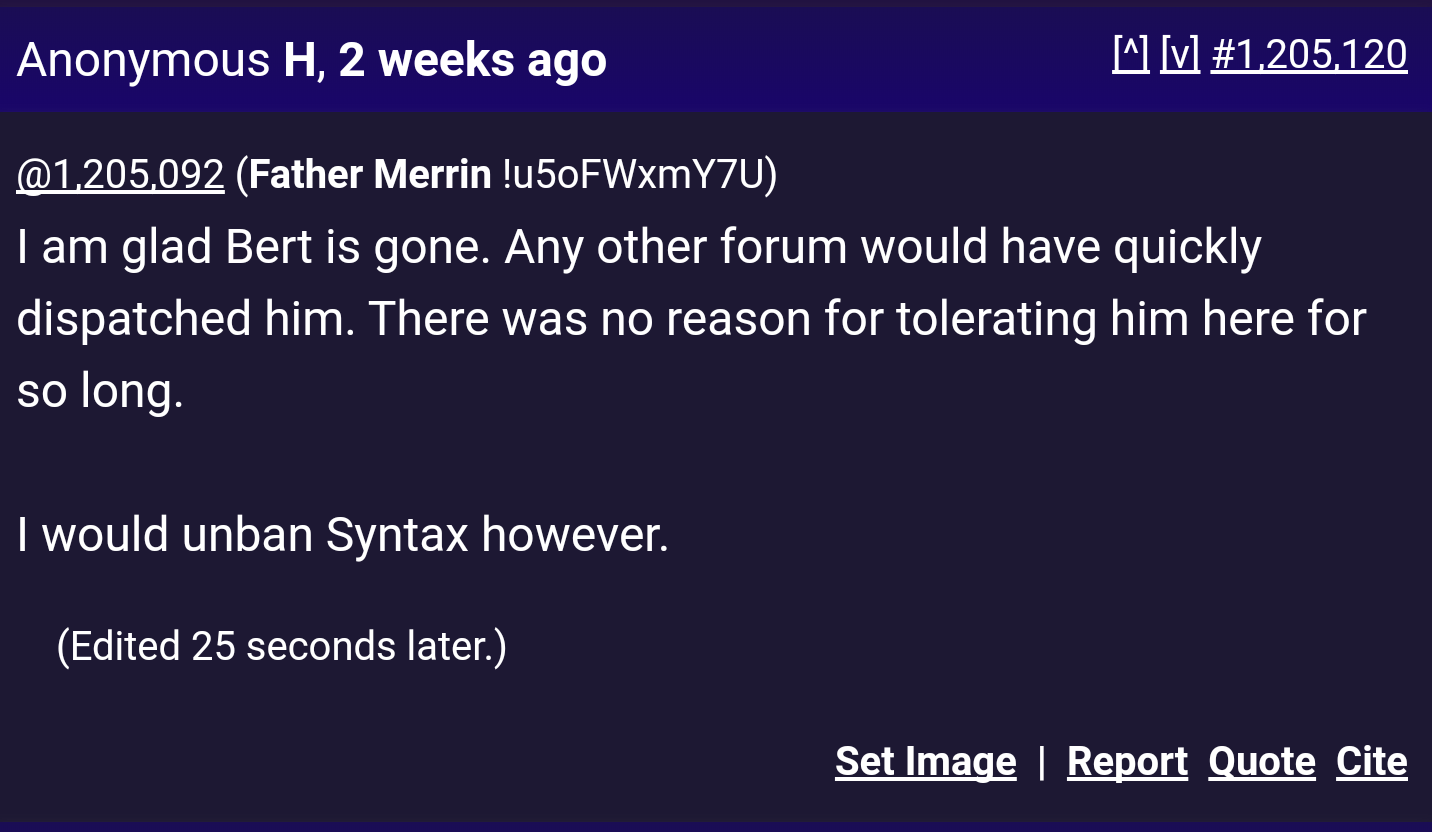The image size is (1432, 832).
Task: Click the [^] jump-up arrow link
Action: click(x=1130, y=54)
